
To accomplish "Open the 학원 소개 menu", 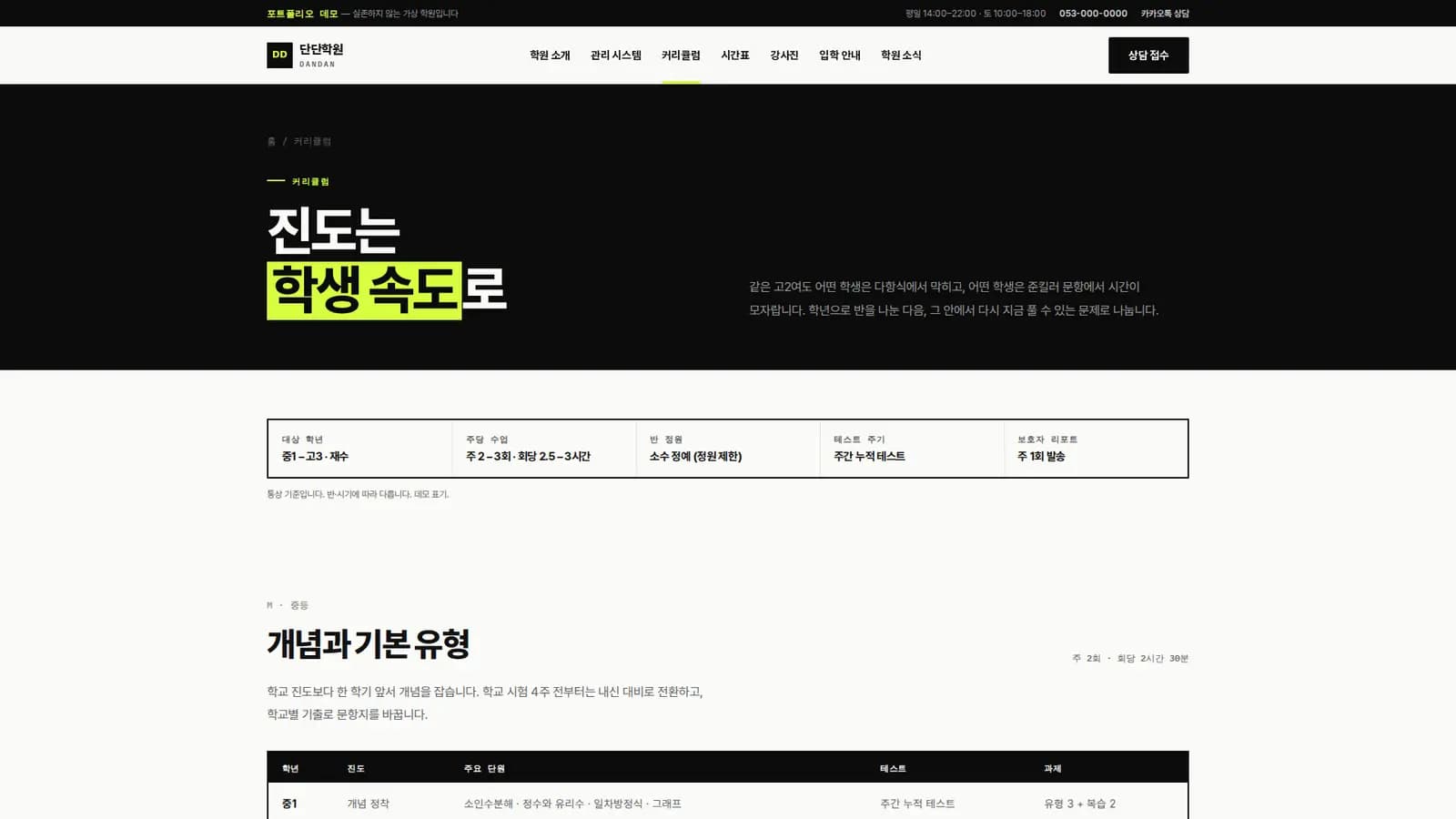I will click(x=550, y=56).
